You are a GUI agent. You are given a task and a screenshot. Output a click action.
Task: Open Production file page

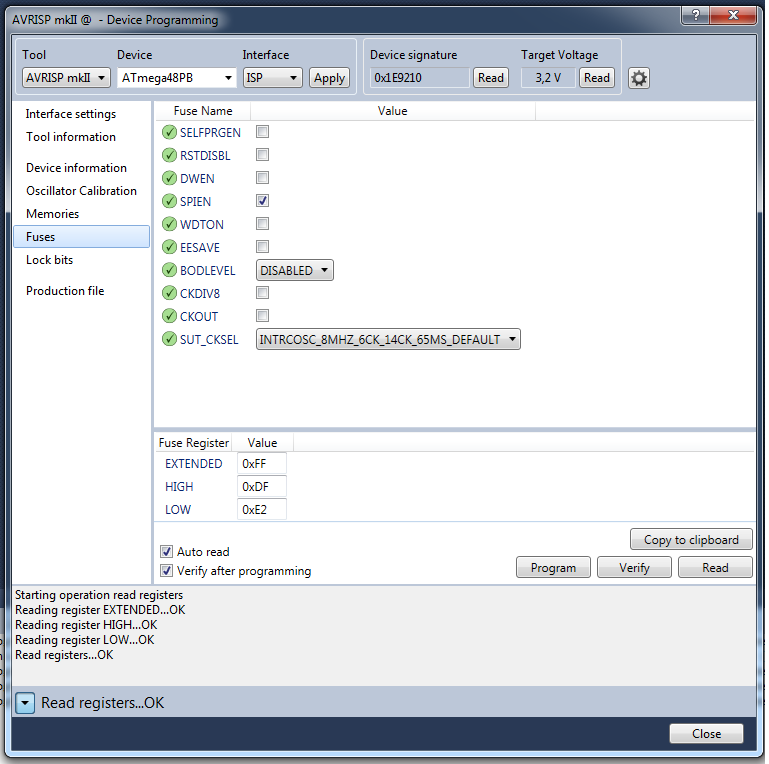click(x=65, y=291)
